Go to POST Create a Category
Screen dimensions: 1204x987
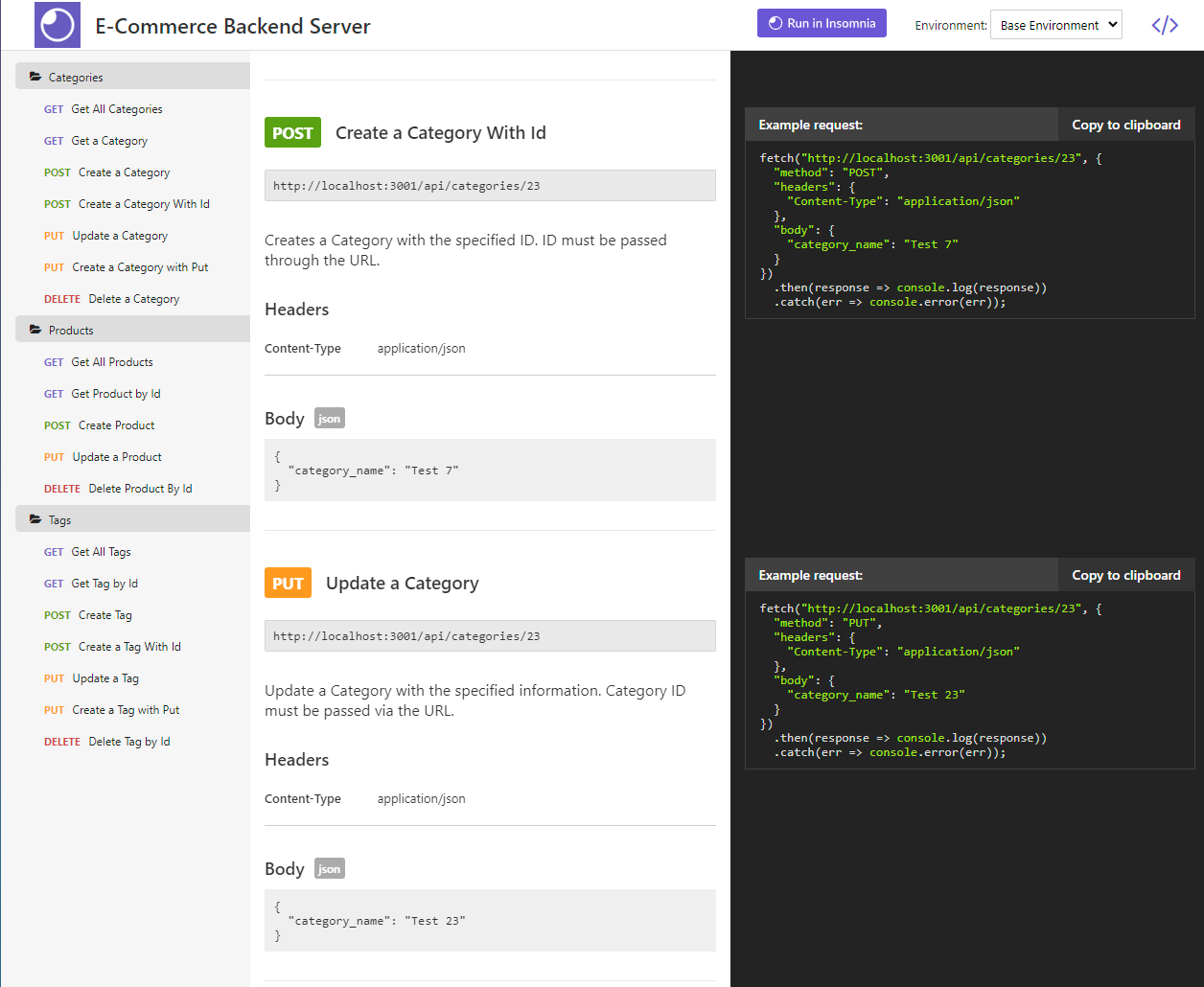click(x=107, y=172)
